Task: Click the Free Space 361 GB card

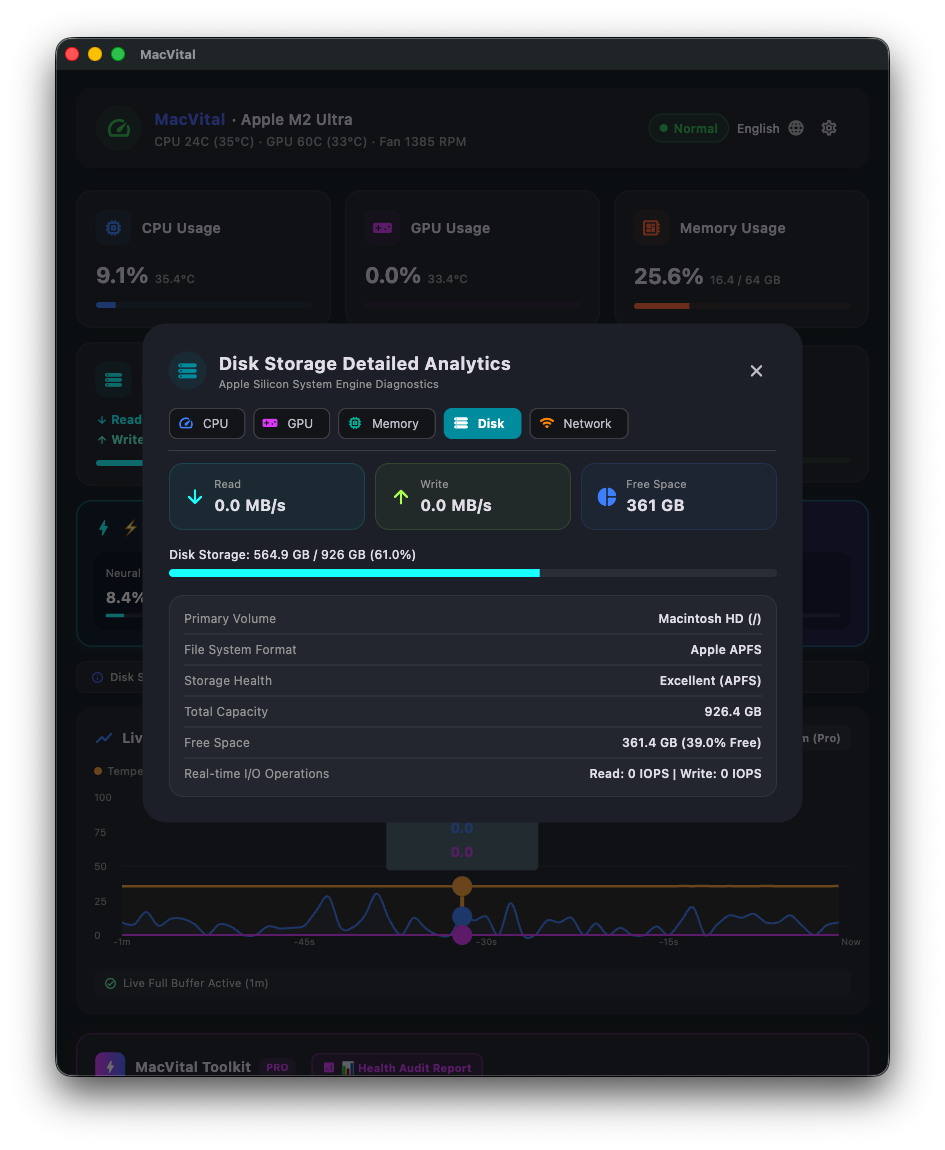Action: (x=679, y=497)
